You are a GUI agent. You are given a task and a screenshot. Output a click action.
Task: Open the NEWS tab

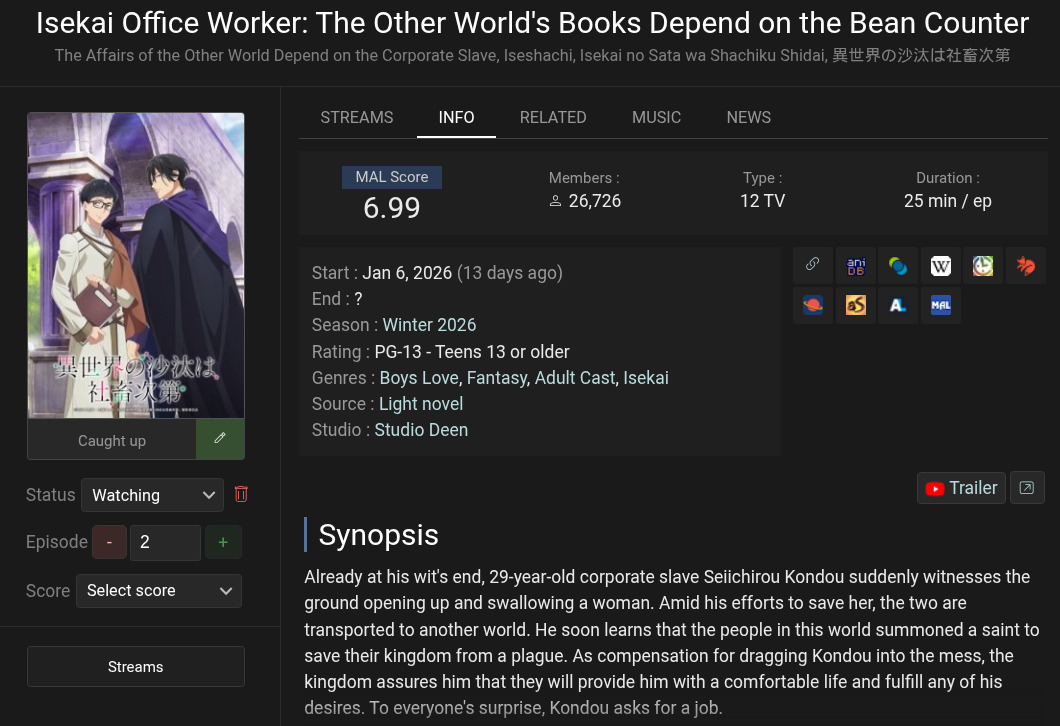pyautogui.click(x=748, y=118)
